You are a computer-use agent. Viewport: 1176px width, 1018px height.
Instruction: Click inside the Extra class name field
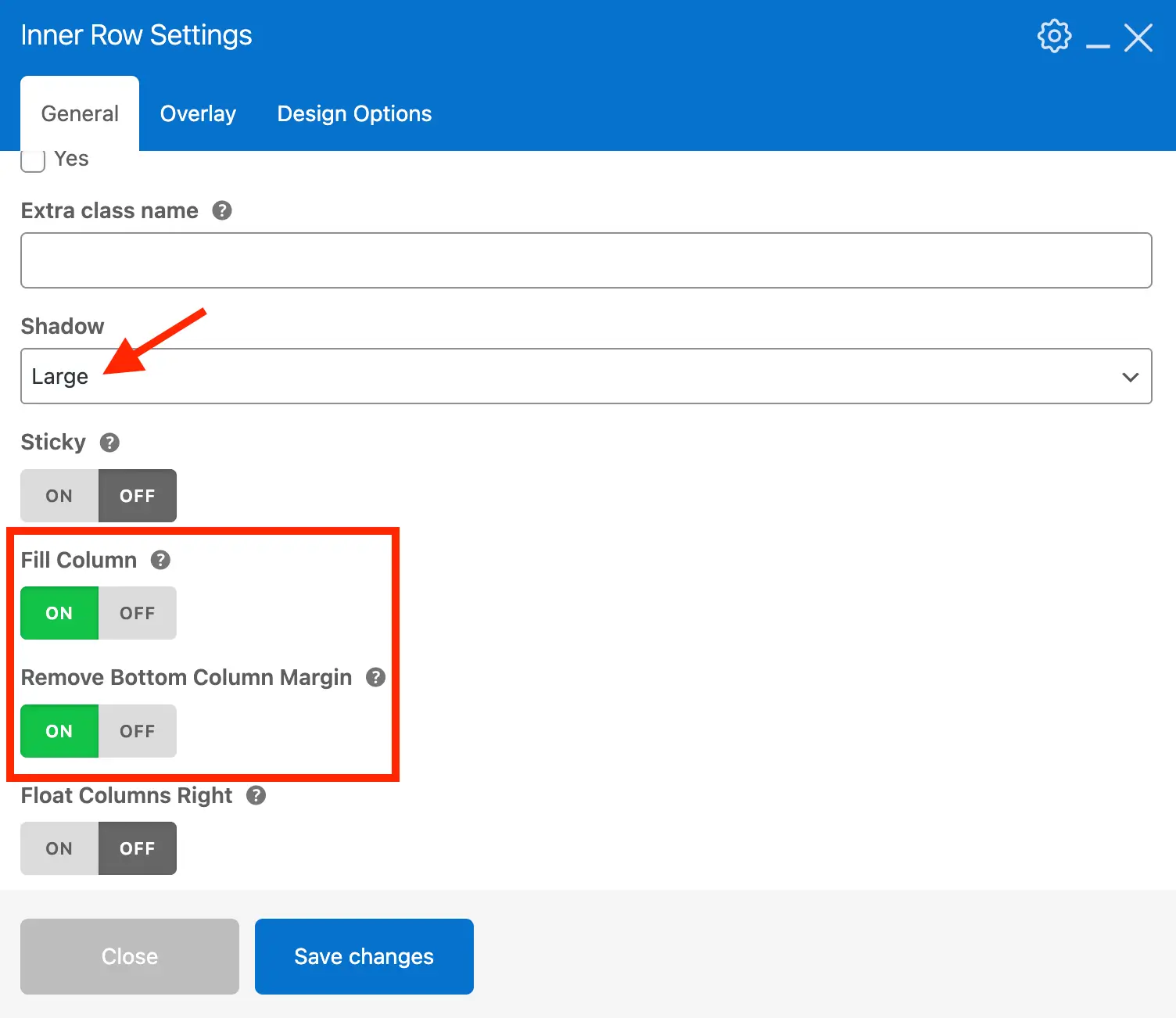586,260
